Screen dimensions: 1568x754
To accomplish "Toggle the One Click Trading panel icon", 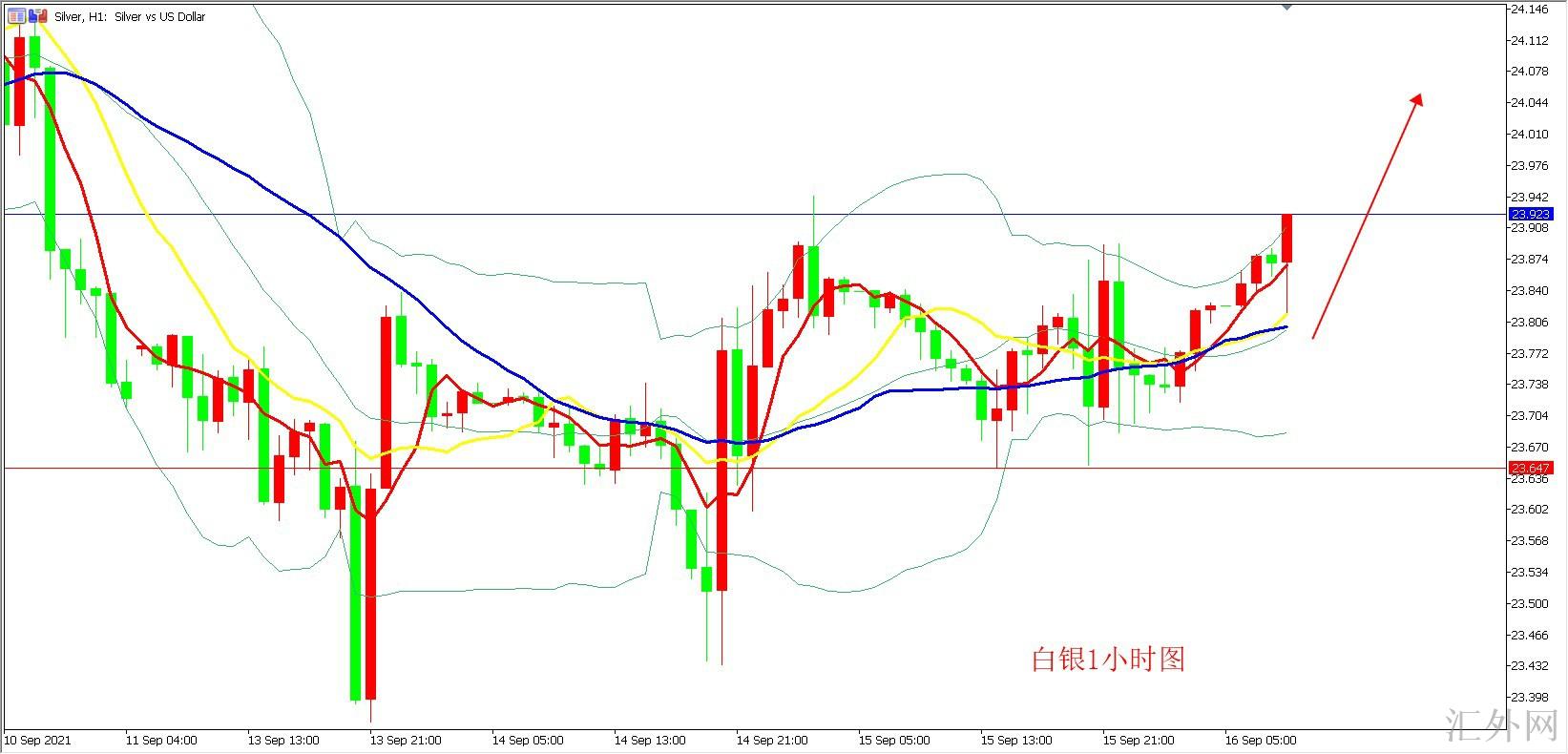I will point(37,16).
